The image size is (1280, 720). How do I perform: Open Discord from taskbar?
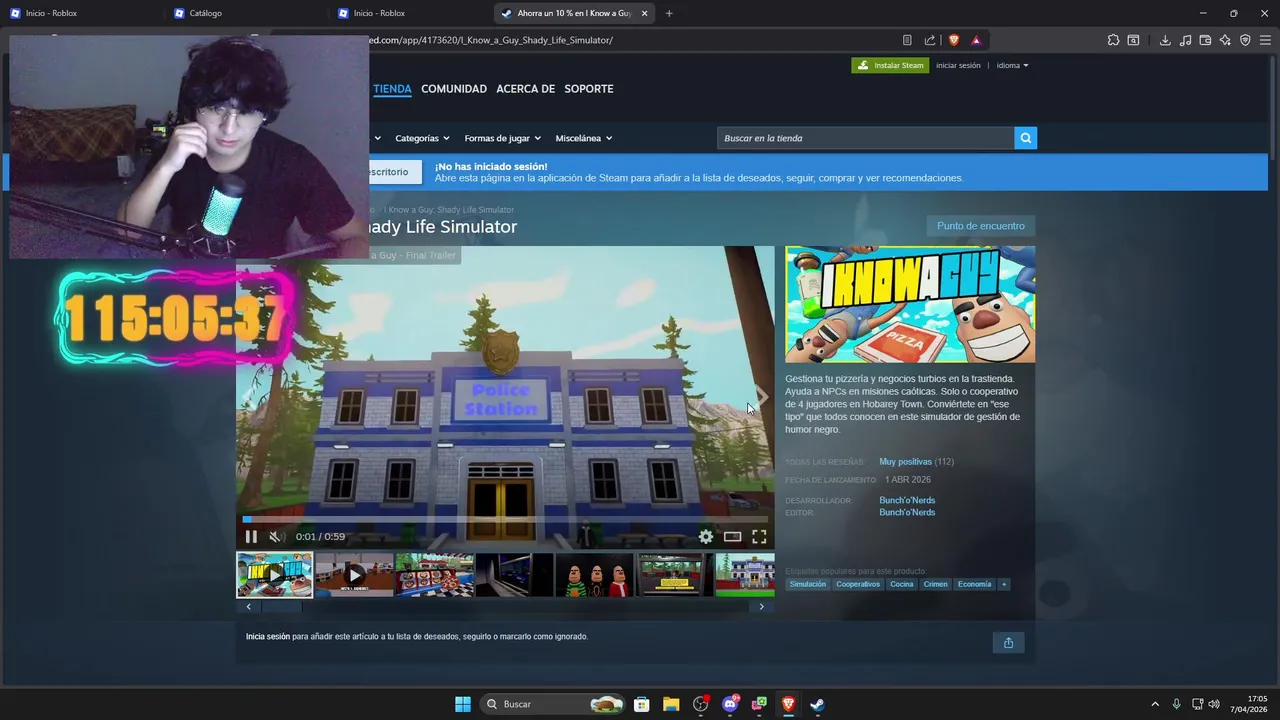tap(730, 704)
